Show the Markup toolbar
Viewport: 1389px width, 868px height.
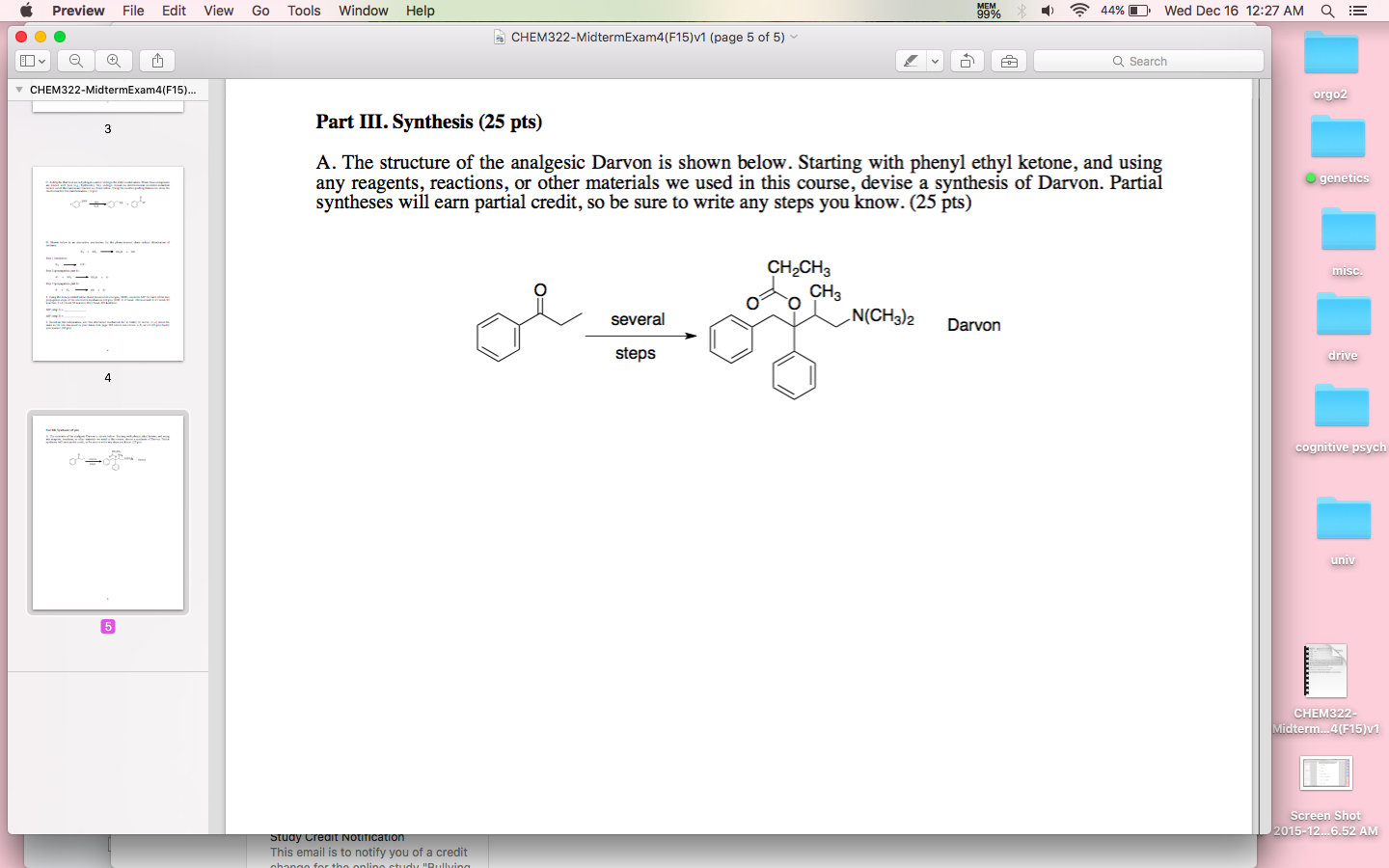pos(1008,61)
